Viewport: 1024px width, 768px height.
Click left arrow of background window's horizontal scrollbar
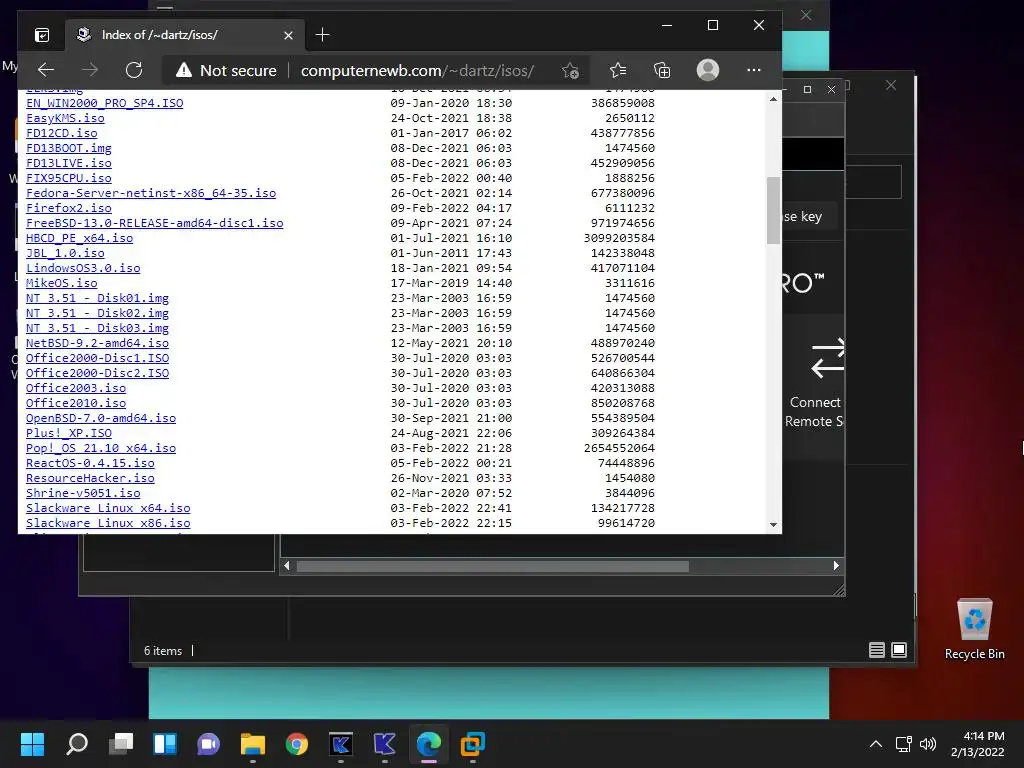tap(287, 566)
